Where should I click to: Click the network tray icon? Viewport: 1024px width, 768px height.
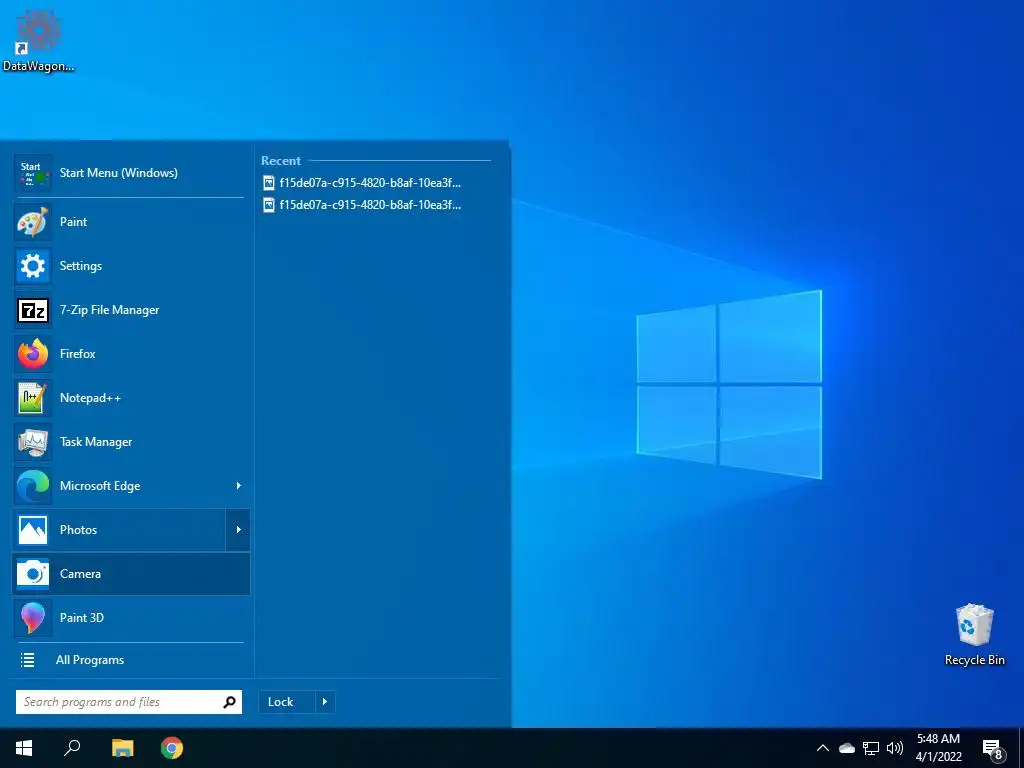[x=871, y=748]
